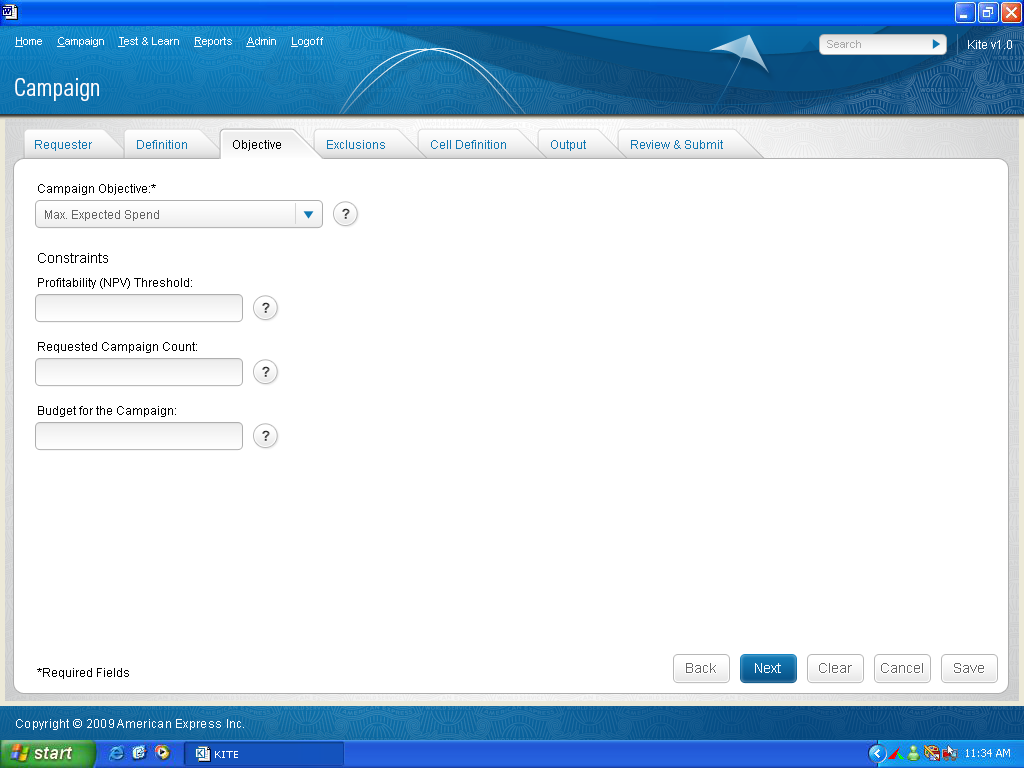Click the Logoff link
Viewport: 1024px width, 768px height.
click(307, 41)
